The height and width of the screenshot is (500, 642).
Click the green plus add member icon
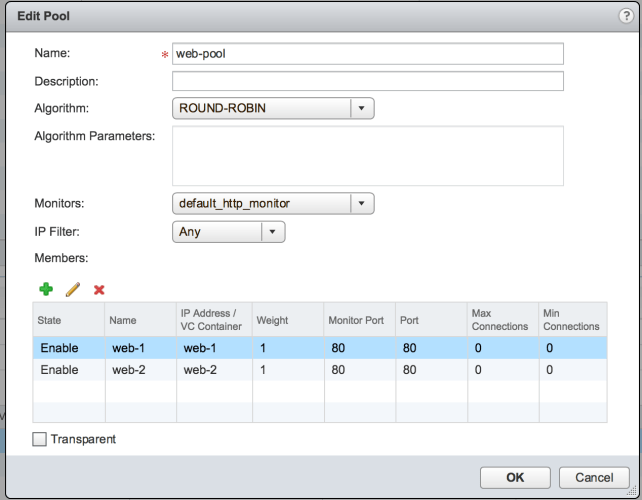click(45, 289)
